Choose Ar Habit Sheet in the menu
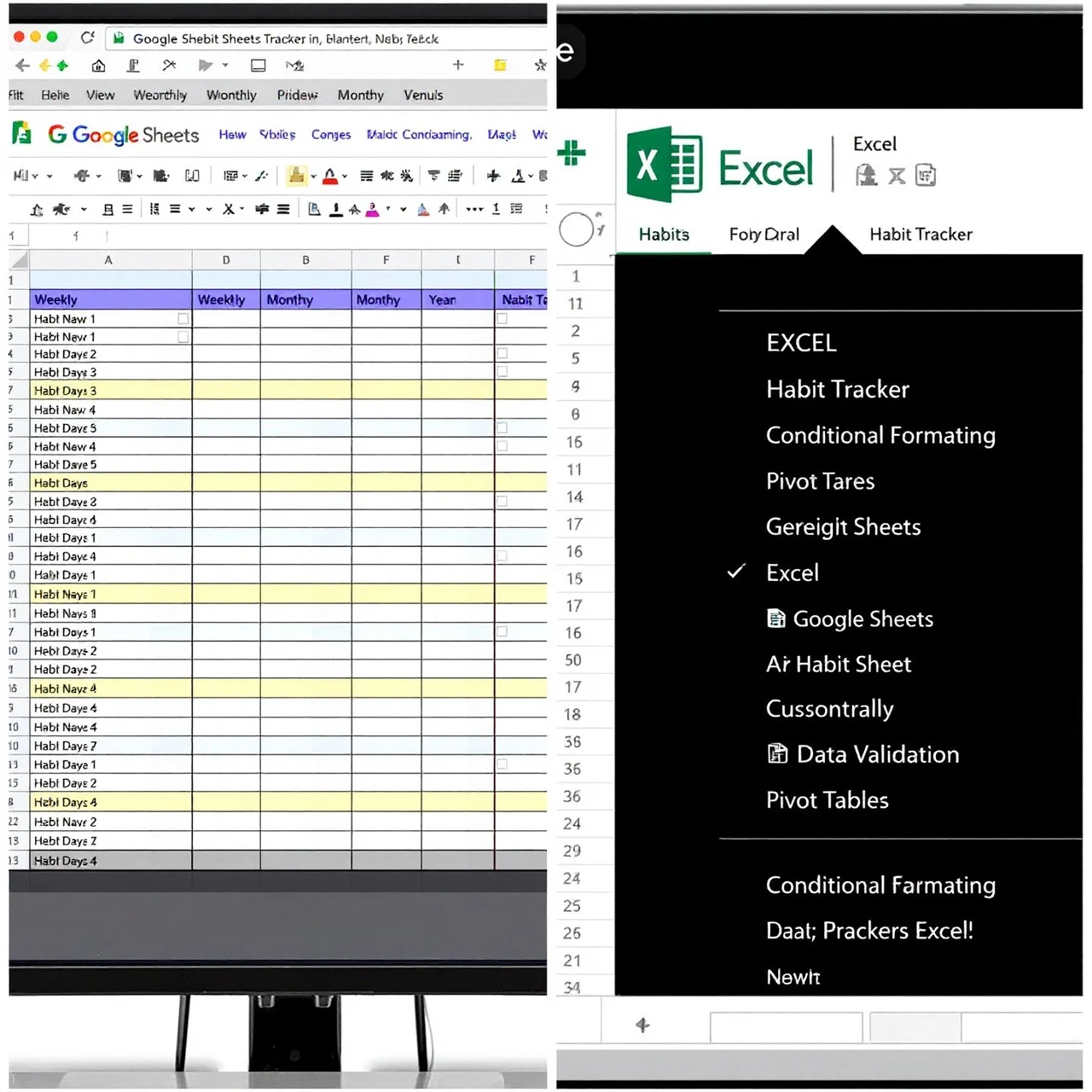Screen dimensions: 1092x1092 pyautogui.click(x=839, y=664)
